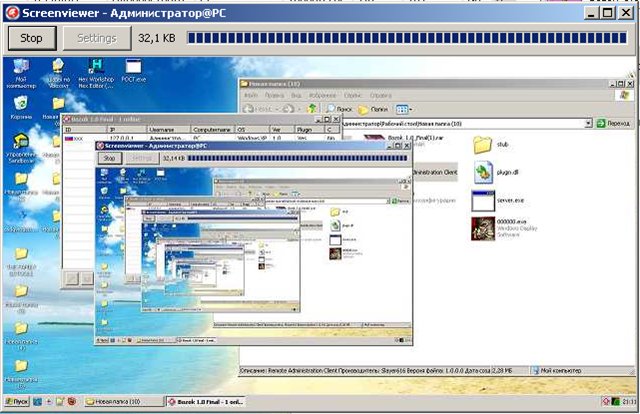Screen dimensions: 640x414
Task: Select the stub folder icon
Action: pos(482,145)
